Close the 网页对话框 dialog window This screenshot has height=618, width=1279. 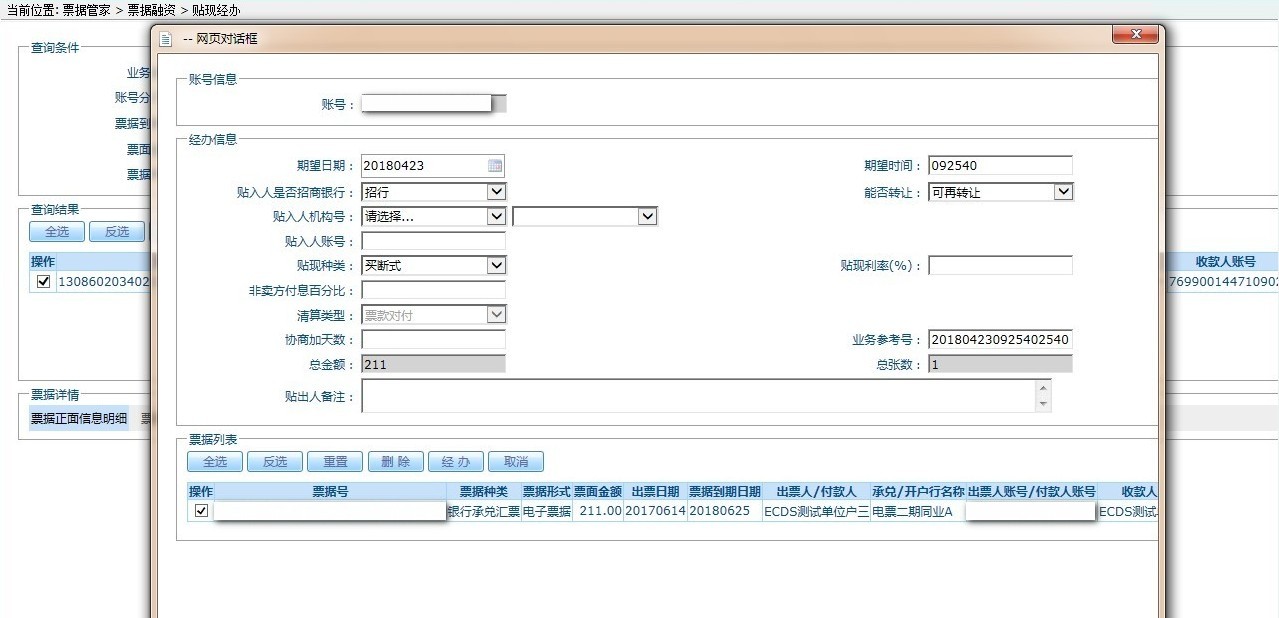click(x=1135, y=36)
